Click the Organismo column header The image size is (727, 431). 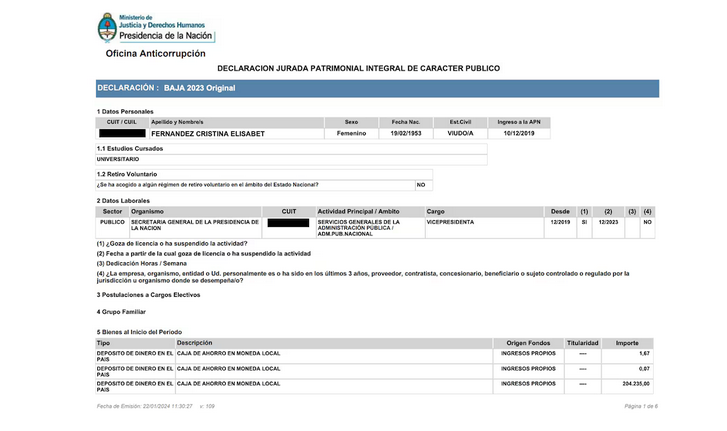(147, 211)
